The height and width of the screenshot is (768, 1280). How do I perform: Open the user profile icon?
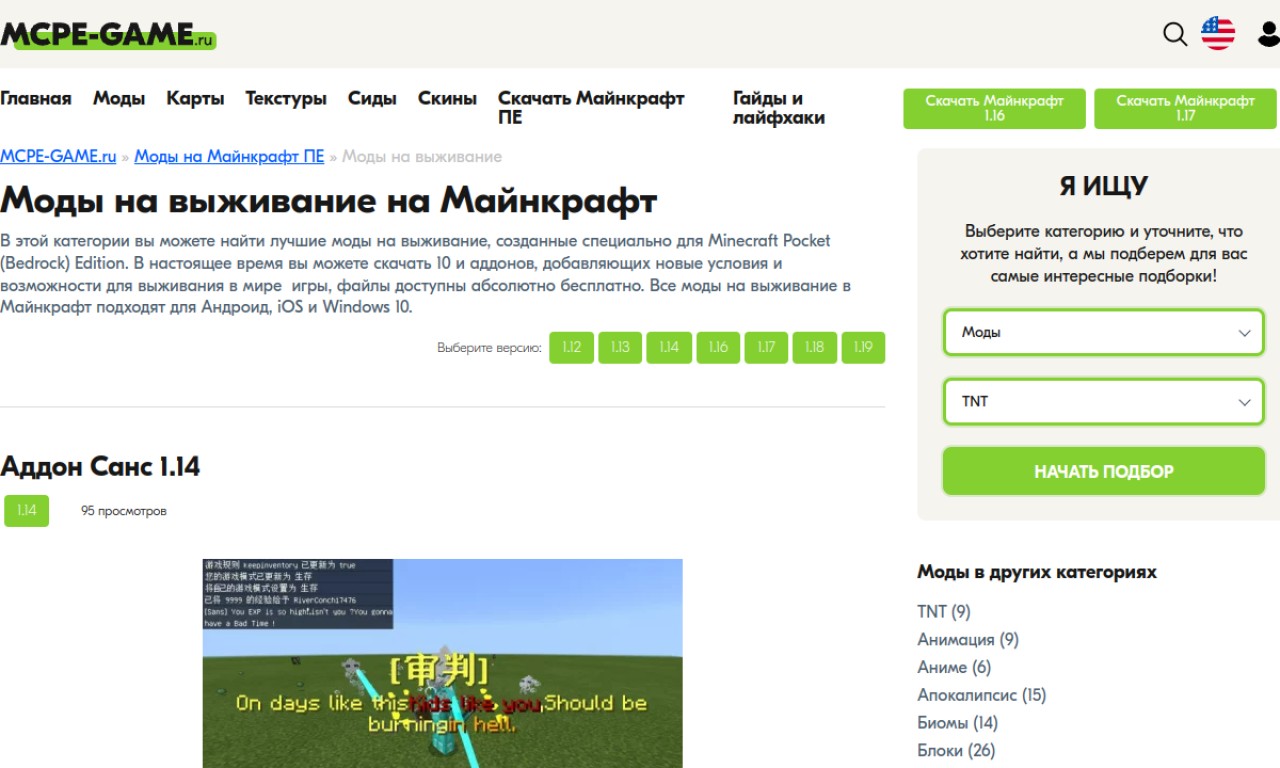coord(1268,34)
